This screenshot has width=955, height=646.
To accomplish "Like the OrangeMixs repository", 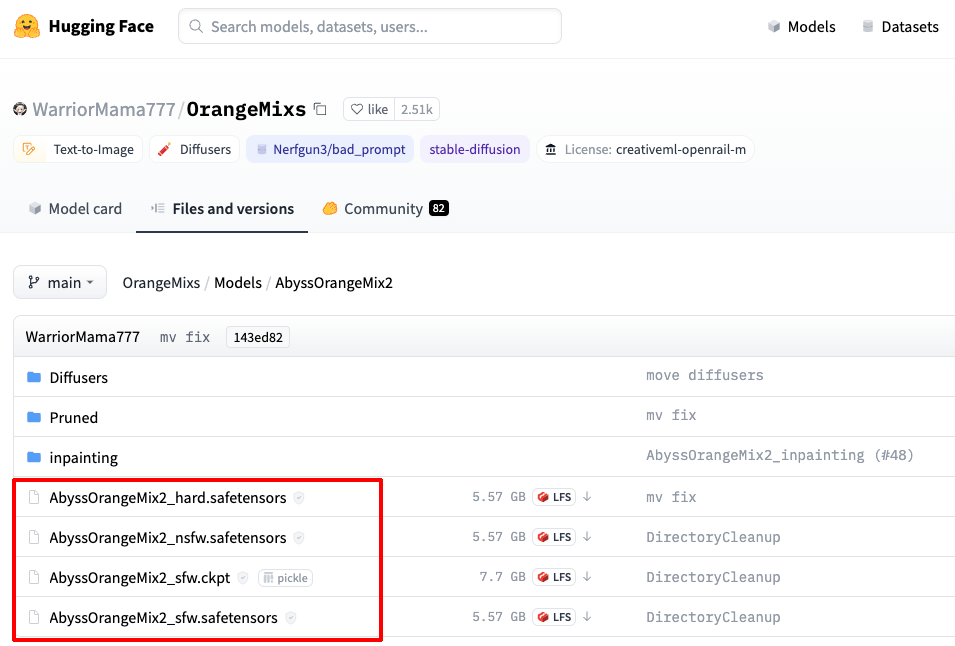I will [x=369, y=109].
